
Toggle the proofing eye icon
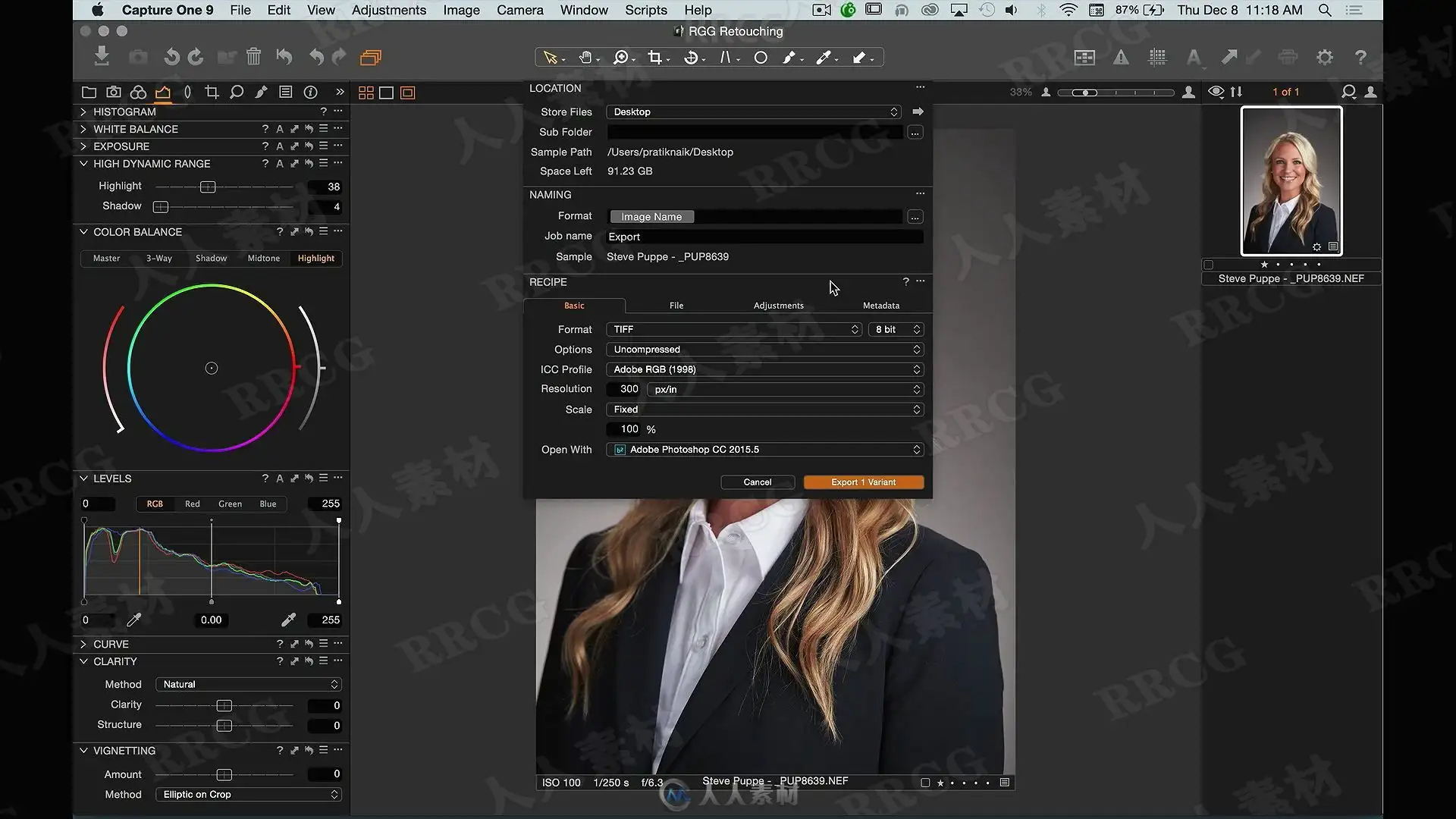click(x=1216, y=92)
